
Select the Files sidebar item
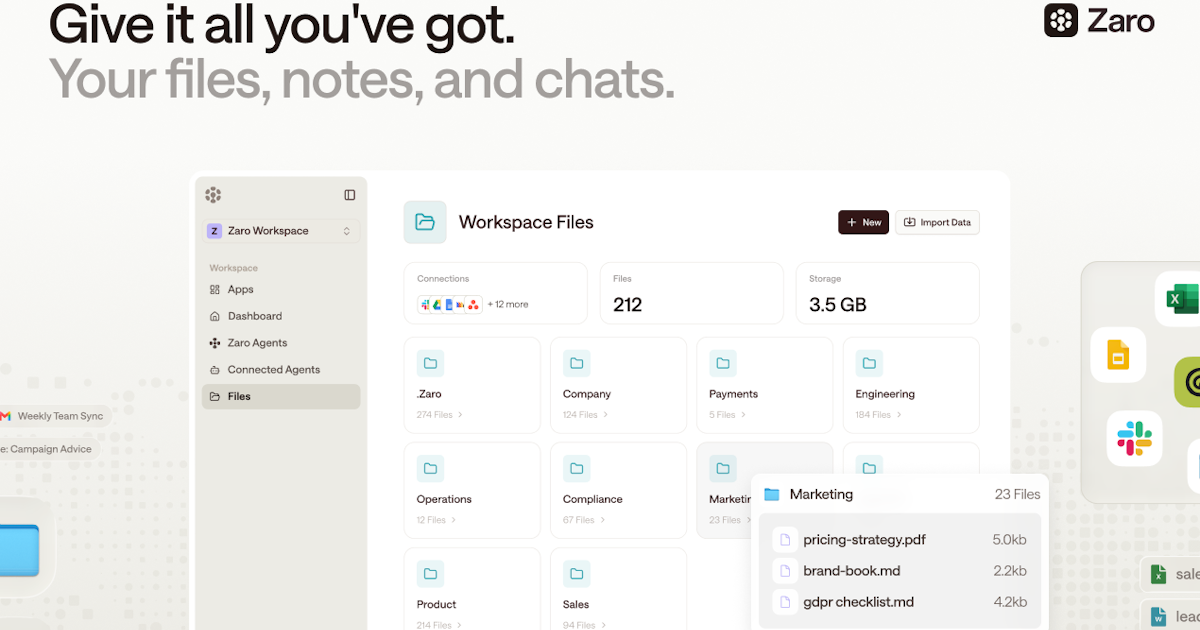point(281,397)
